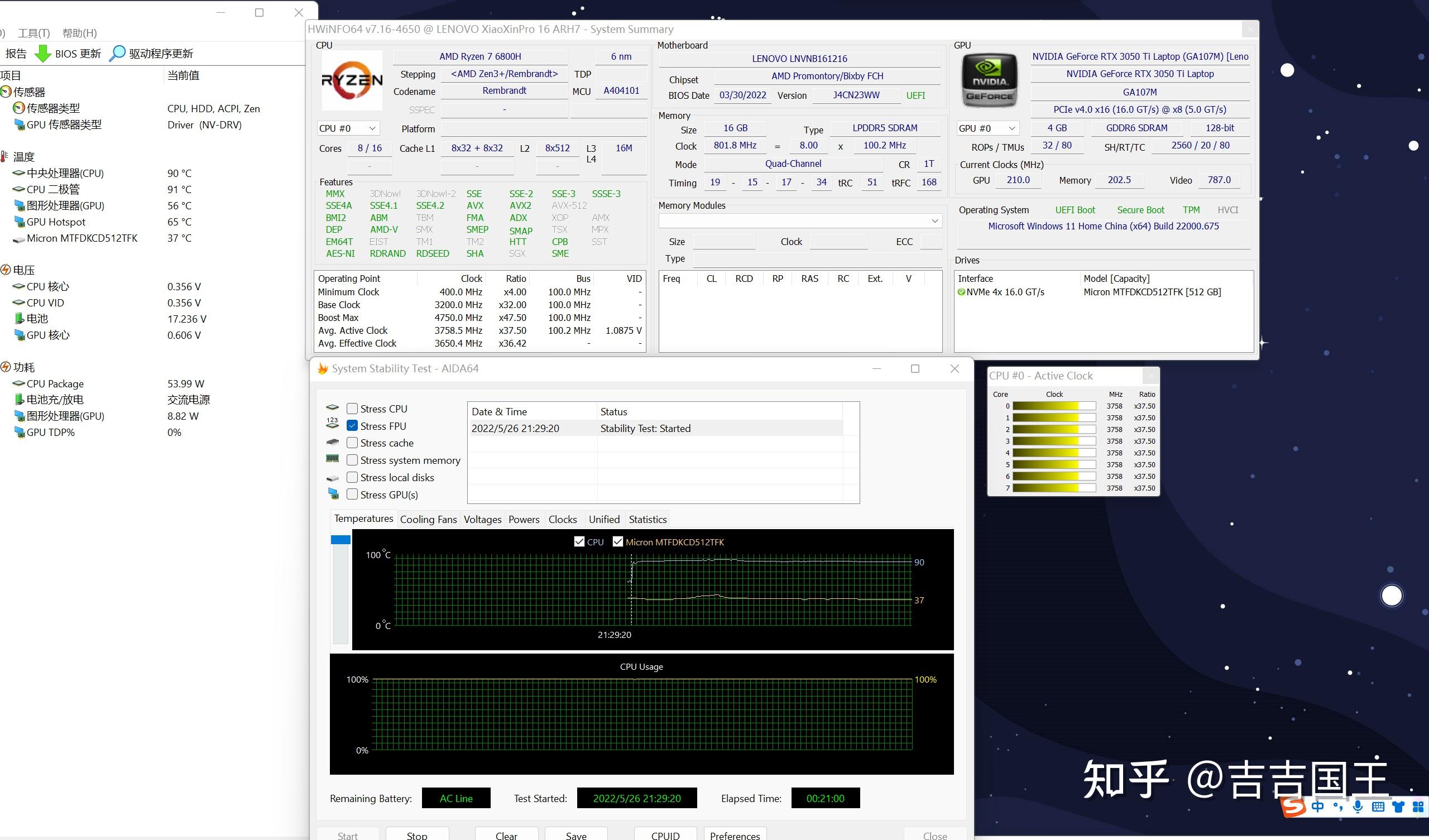Click the sensor type icon in tree
Image resolution: width=1429 pixels, height=840 pixels.
[19, 108]
